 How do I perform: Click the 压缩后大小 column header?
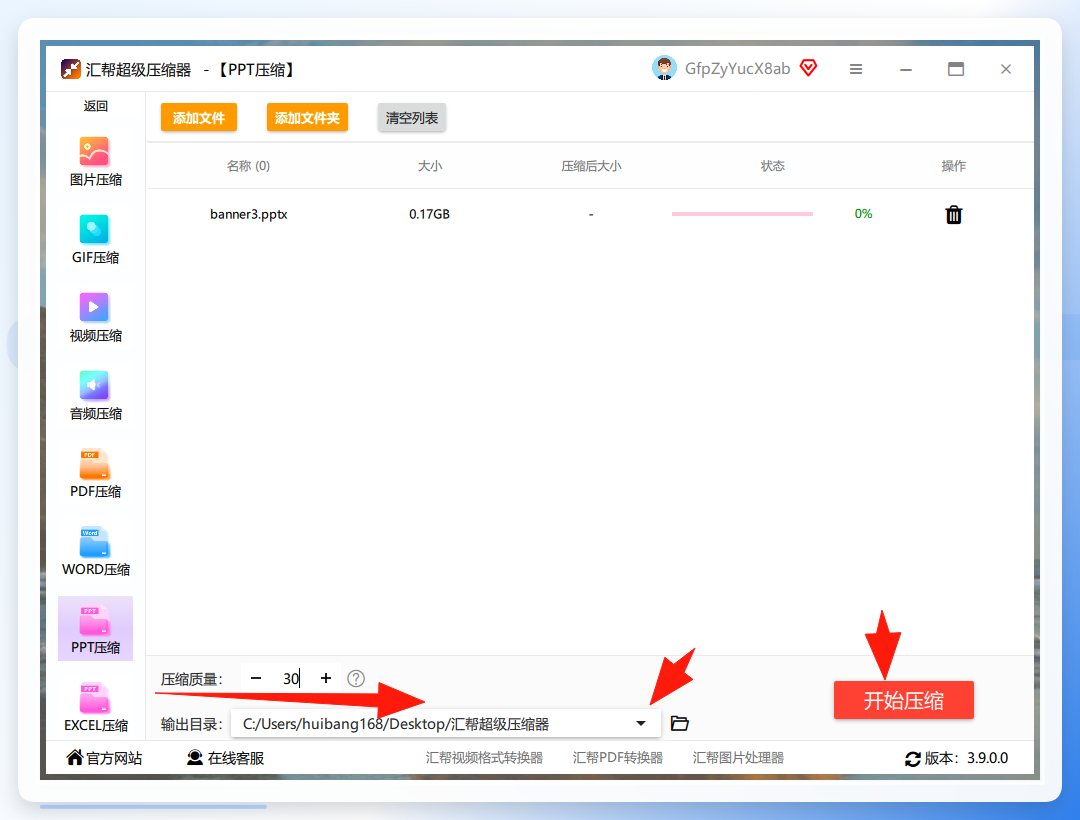point(591,166)
